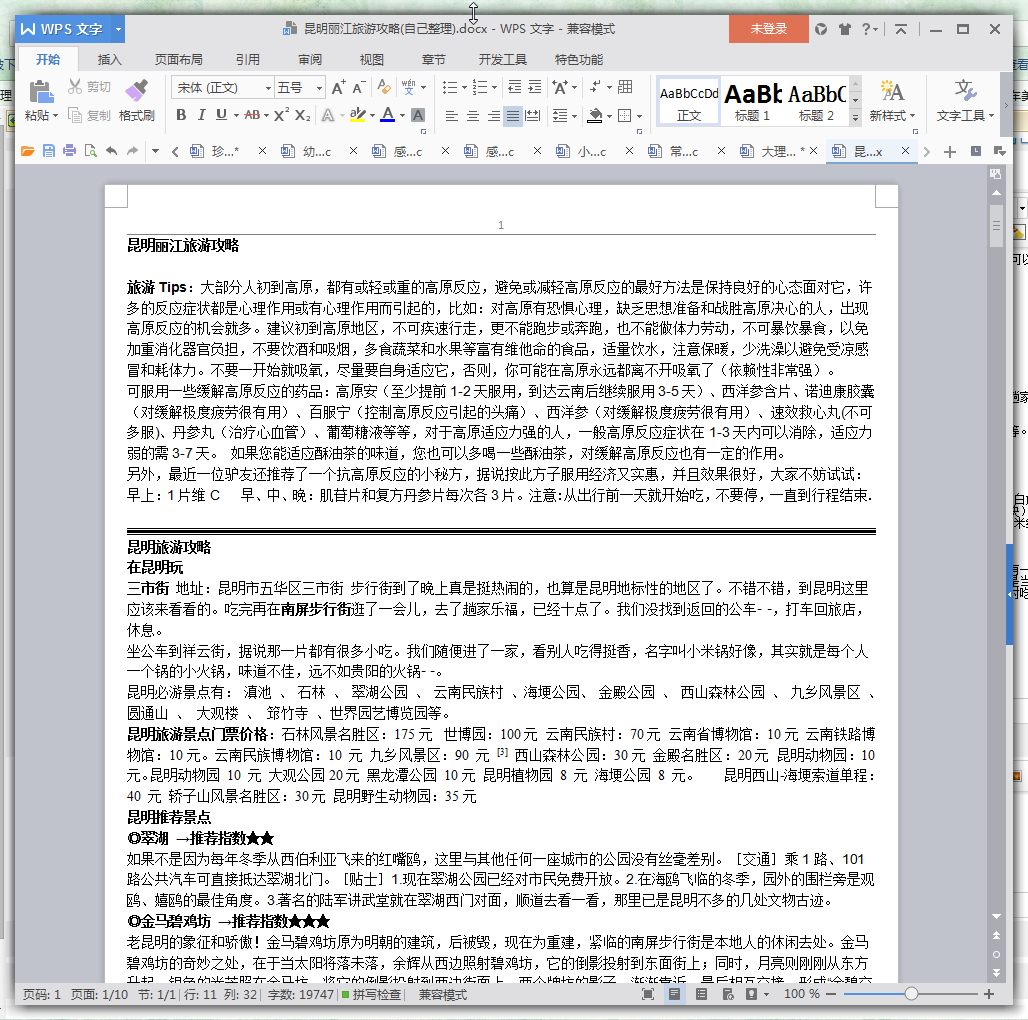Expand the numbered list options arrow
The width and height of the screenshot is (1028, 1020).
[x=494, y=88]
